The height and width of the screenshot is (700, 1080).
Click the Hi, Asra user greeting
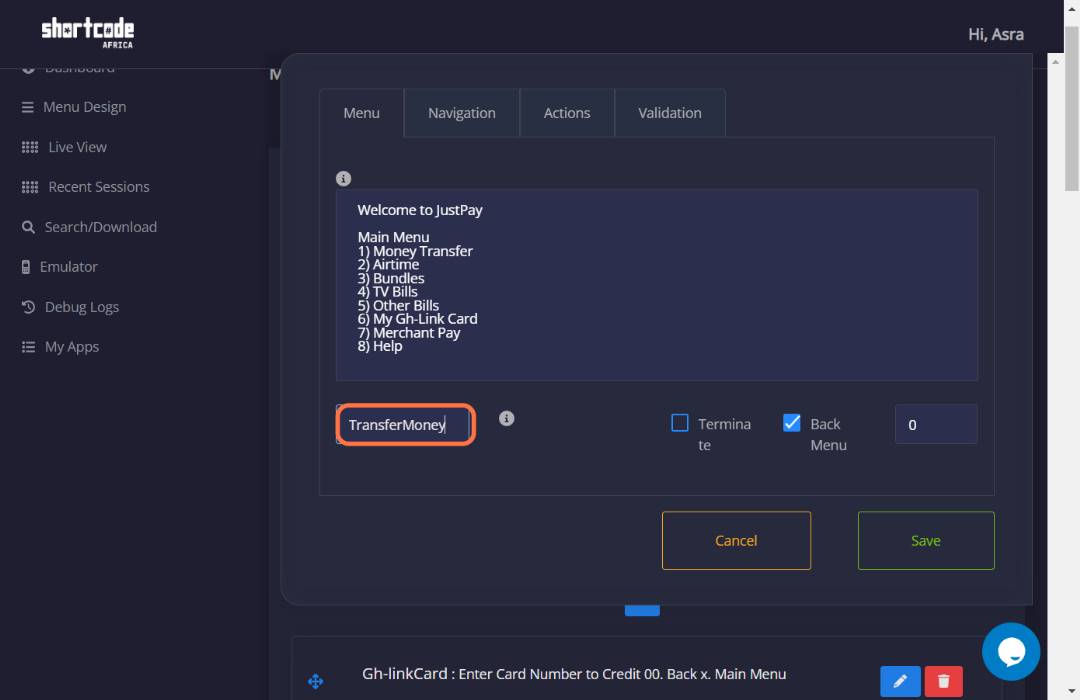coord(995,34)
